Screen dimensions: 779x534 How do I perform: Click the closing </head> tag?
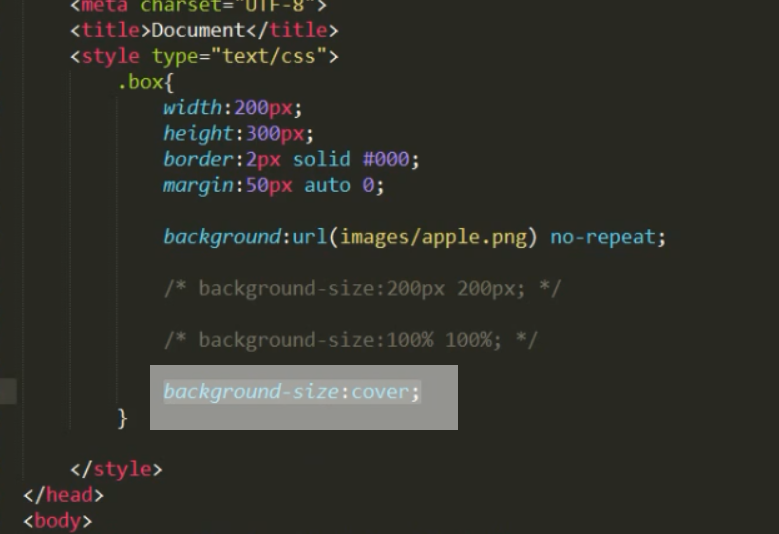[64, 495]
